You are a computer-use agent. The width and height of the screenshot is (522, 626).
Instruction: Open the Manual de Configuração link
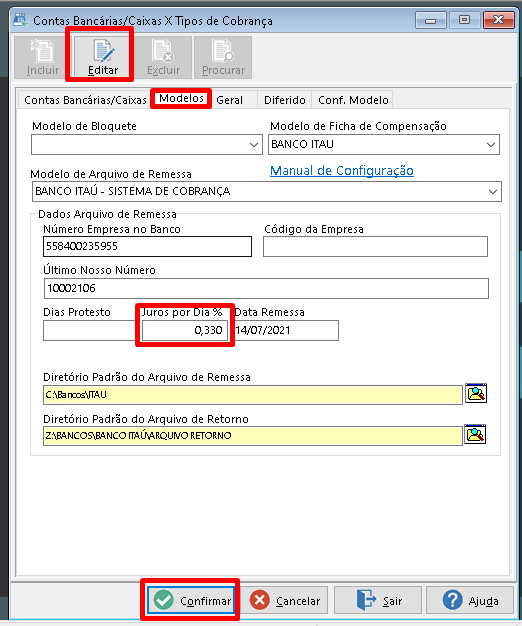coord(342,170)
